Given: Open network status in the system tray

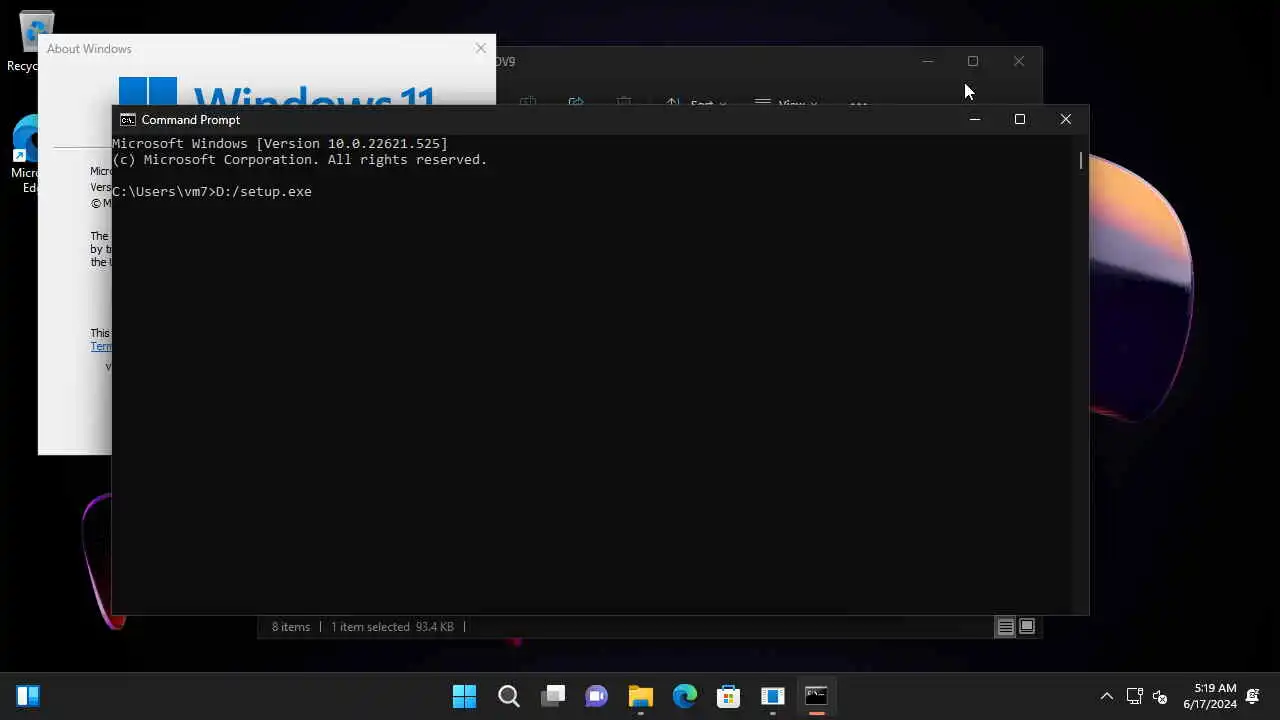Looking at the screenshot, I should [1135, 696].
